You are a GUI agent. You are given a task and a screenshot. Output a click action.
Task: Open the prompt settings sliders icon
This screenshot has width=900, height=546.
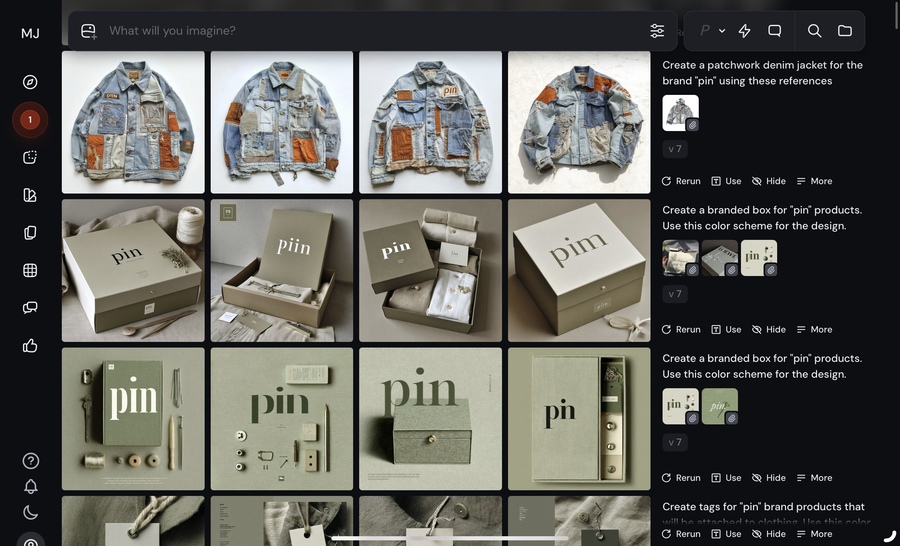[x=657, y=31]
